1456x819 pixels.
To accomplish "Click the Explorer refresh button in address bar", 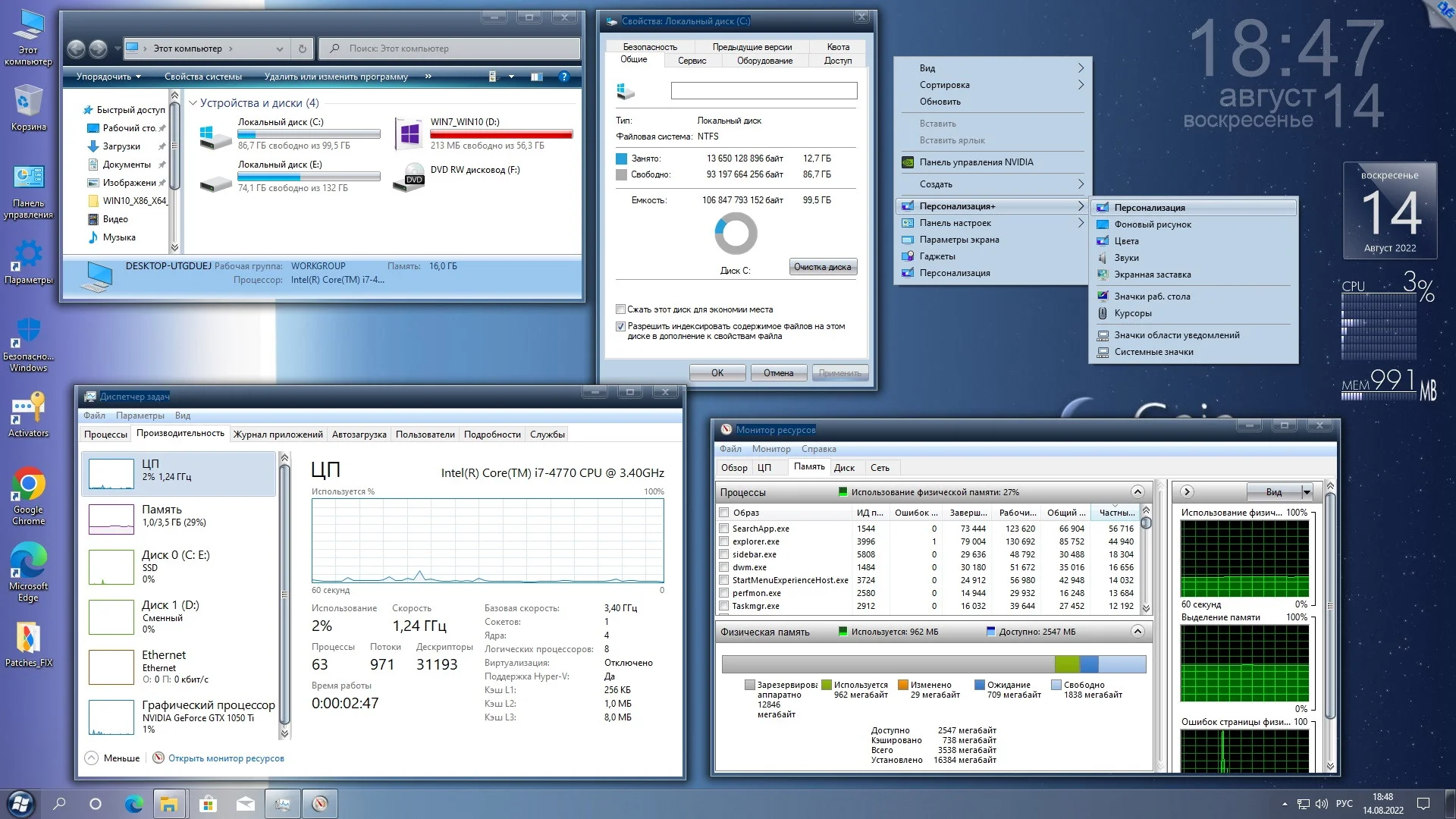I will (302, 49).
